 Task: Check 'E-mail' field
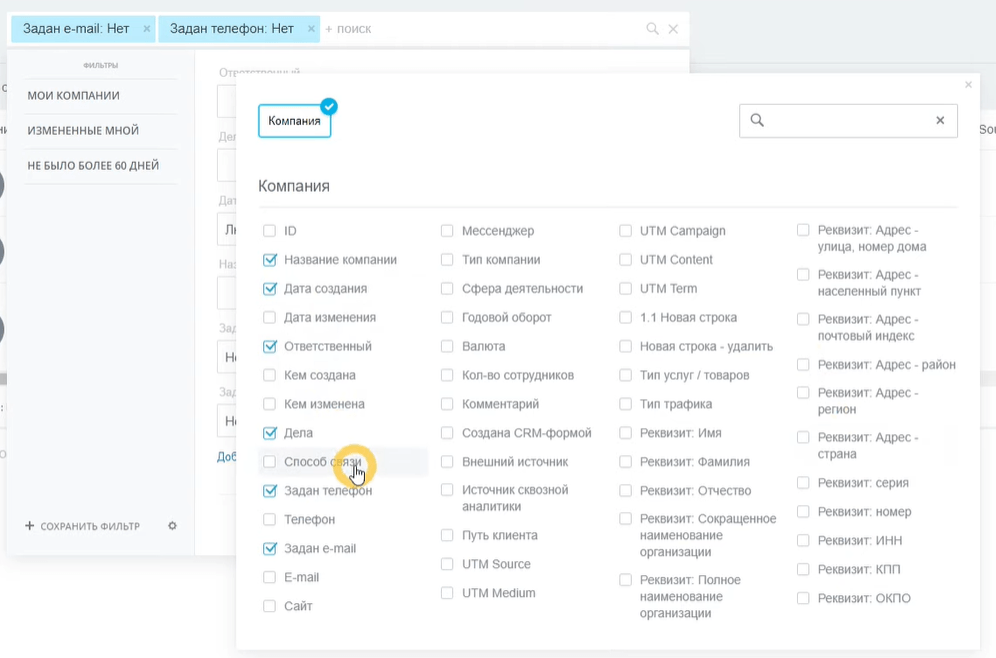[x=269, y=577]
